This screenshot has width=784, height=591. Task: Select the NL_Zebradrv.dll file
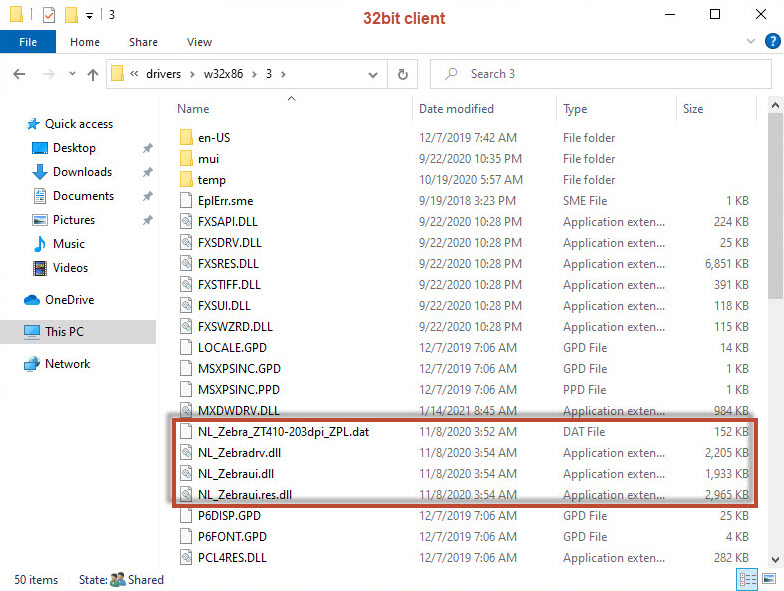pos(238,453)
